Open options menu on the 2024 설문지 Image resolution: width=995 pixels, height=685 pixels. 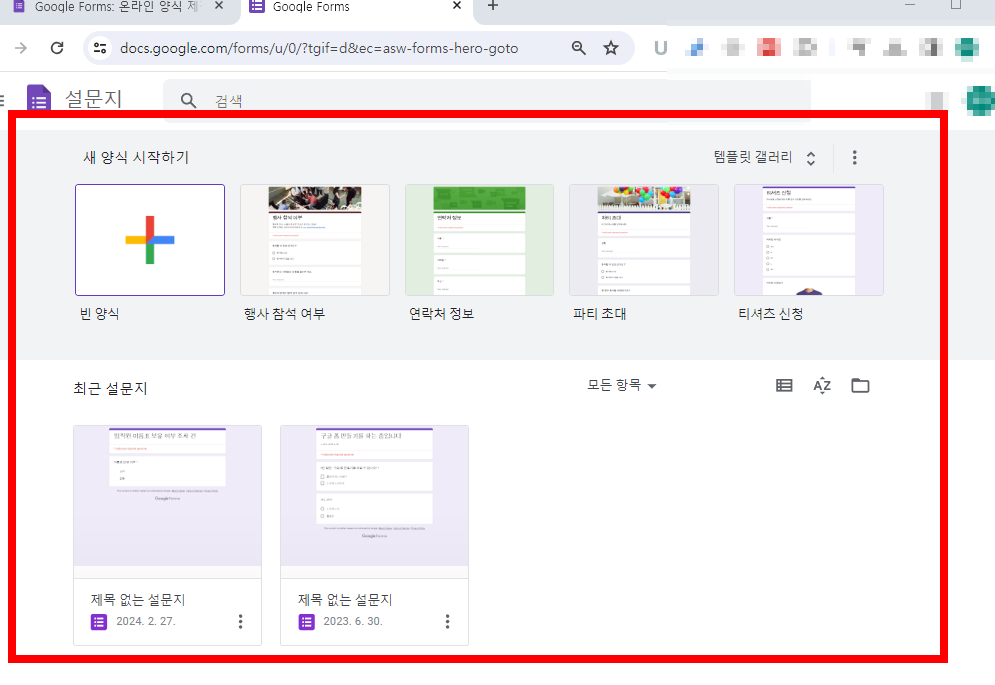(240, 621)
